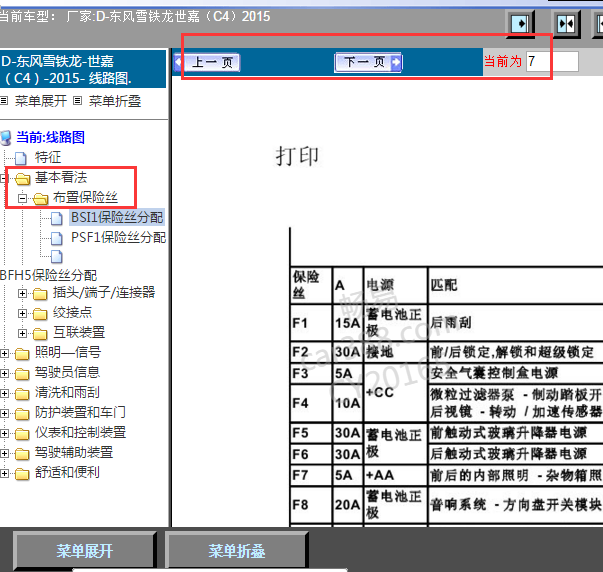The height and width of the screenshot is (572, 603).
Task: Click the 20A amperage cell
Action: click(348, 504)
